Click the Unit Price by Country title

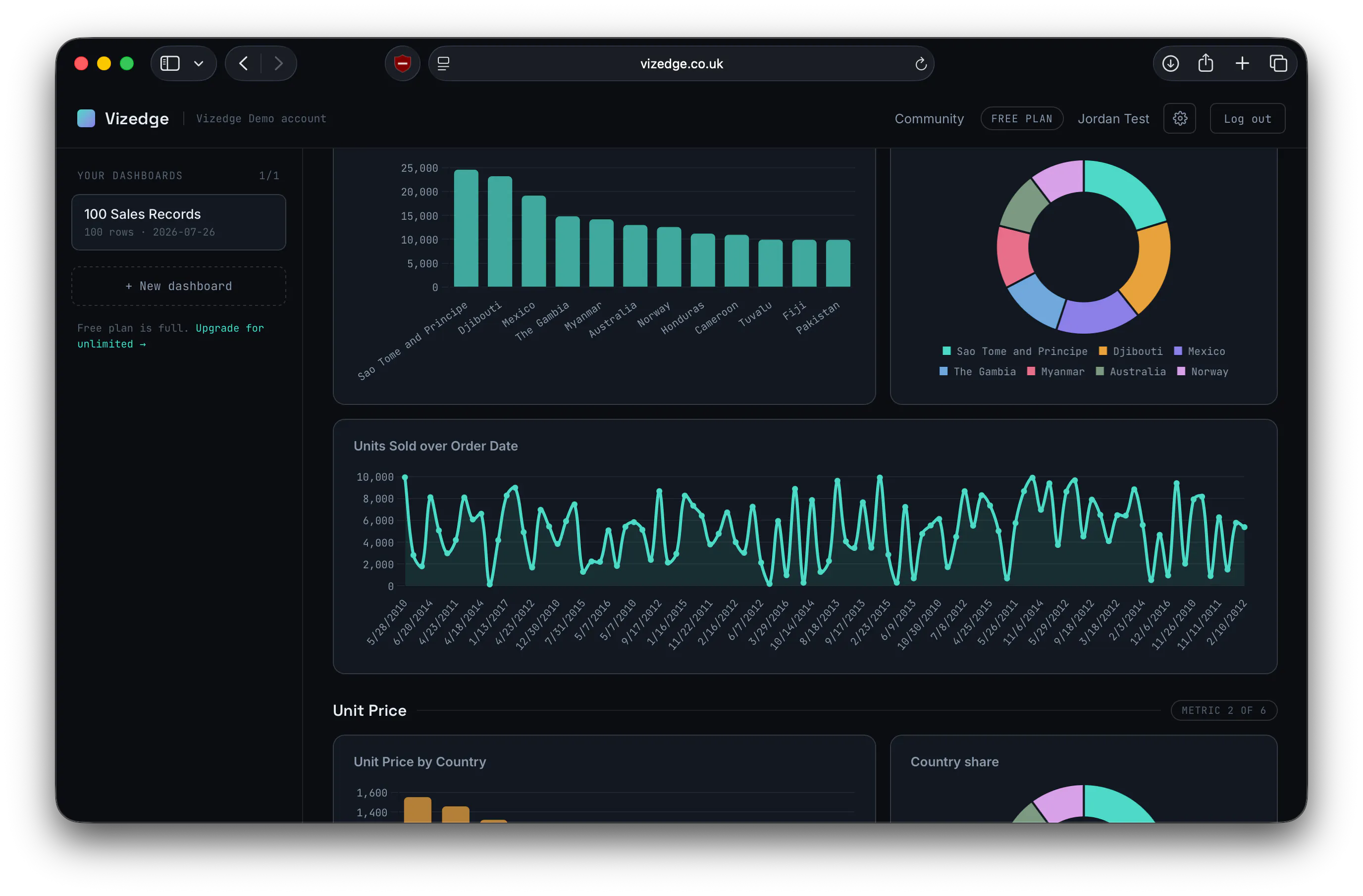(419, 761)
